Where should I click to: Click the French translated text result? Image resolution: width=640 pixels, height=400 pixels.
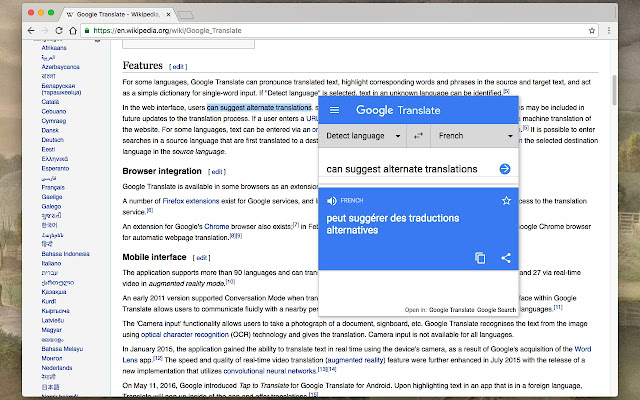pyautogui.click(x=393, y=224)
